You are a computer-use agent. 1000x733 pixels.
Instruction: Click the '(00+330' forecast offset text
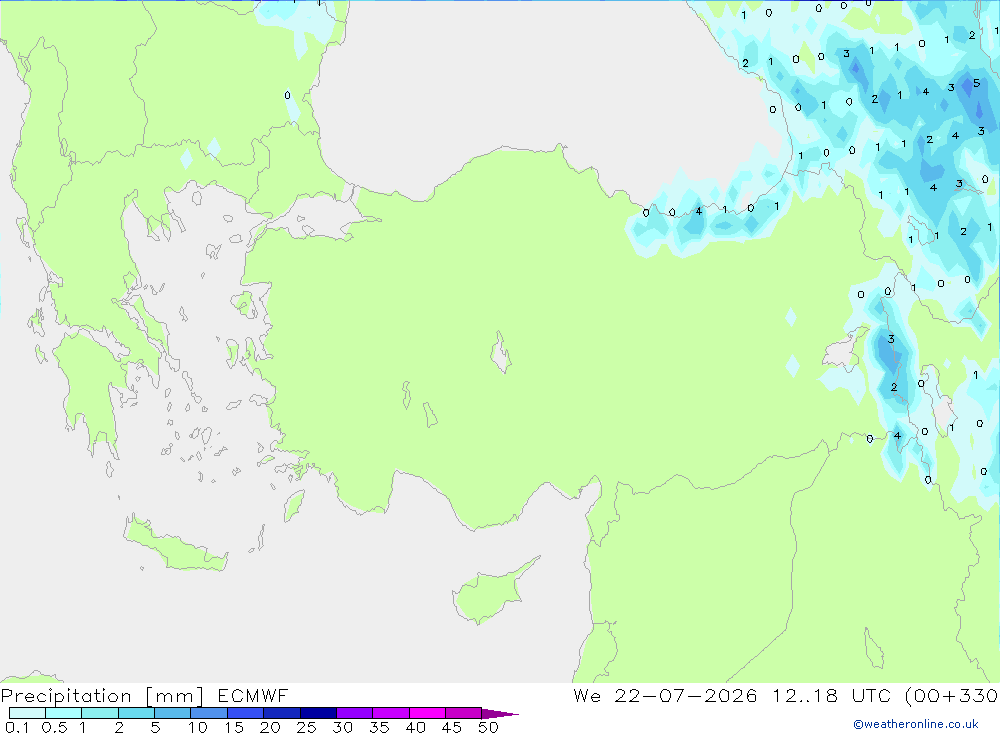(952, 695)
